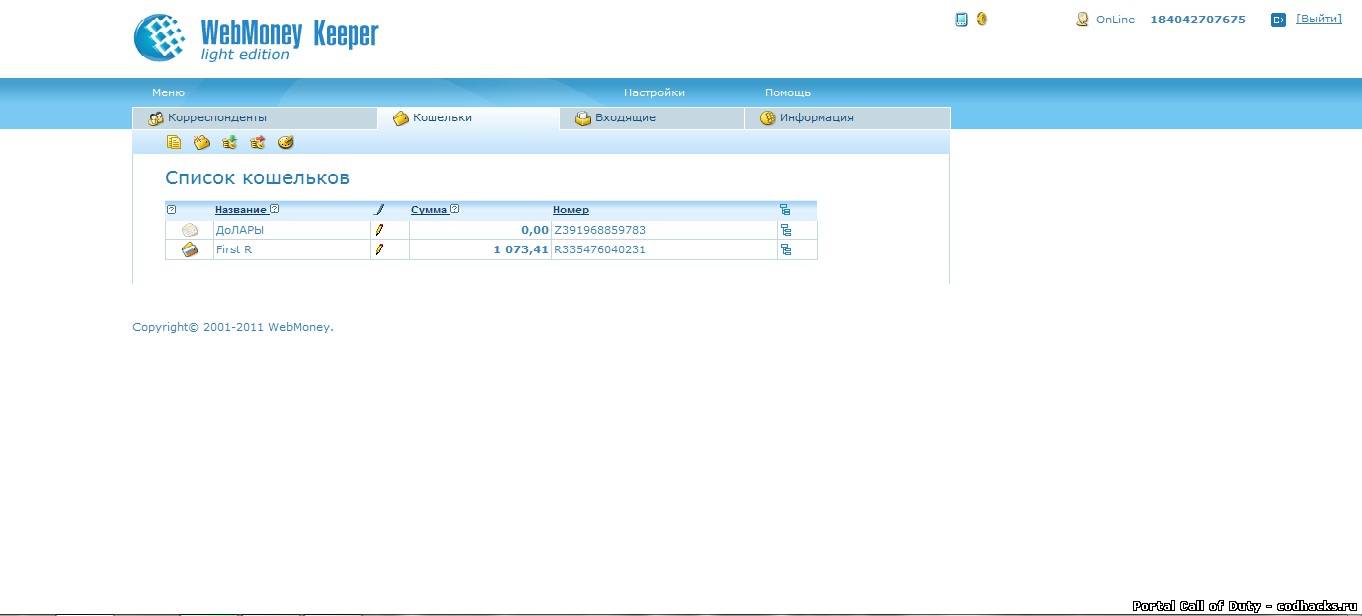Sort by Номер column header
The height and width of the screenshot is (616, 1362).
pyautogui.click(x=571, y=210)
